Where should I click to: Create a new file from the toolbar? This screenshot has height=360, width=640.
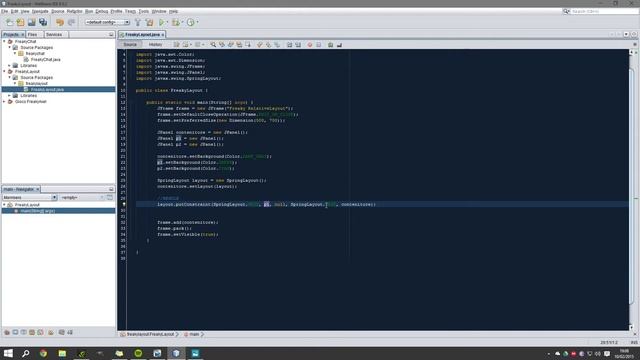tap(9, 22)
